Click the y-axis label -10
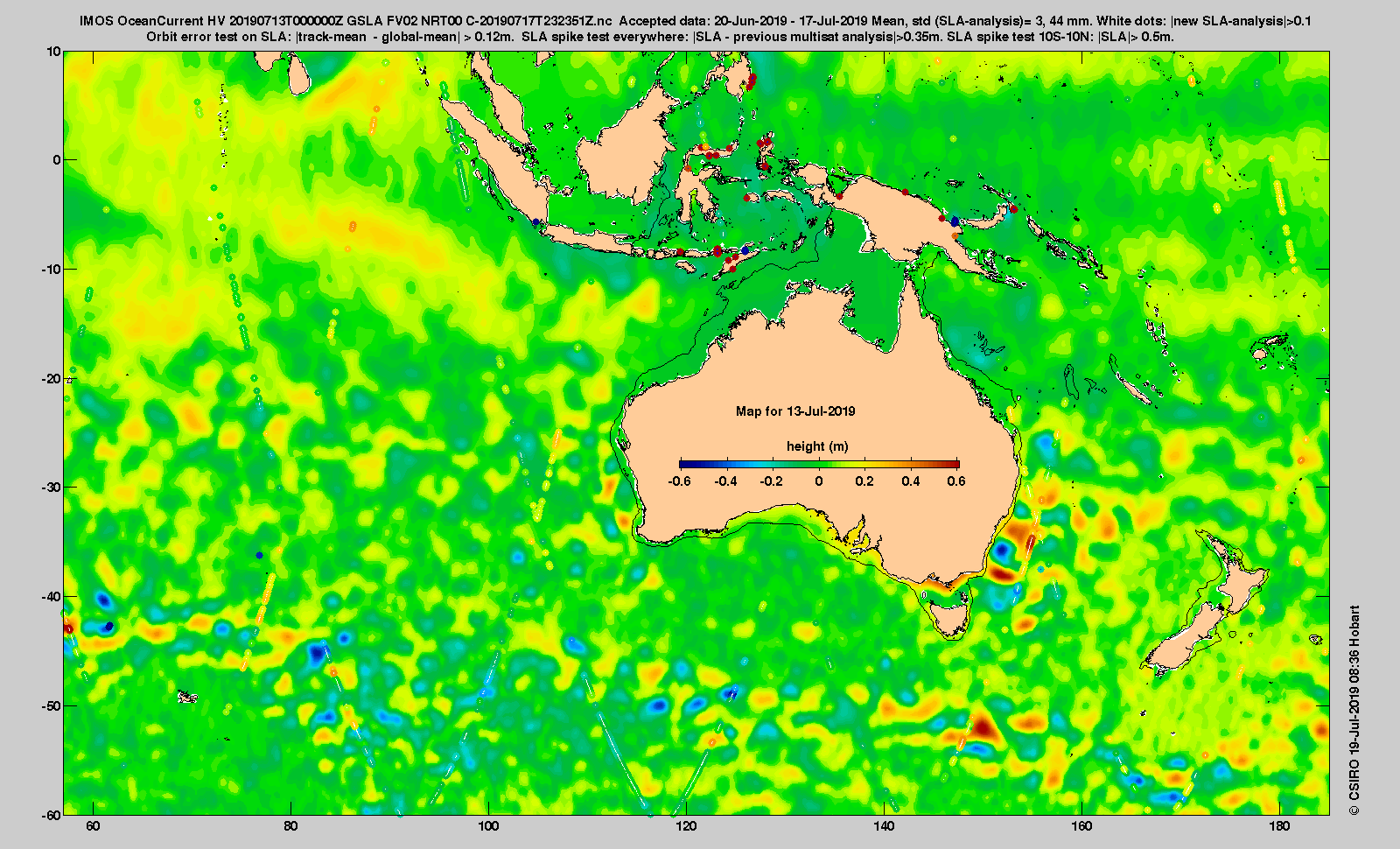Screen dimensions: 1400x849 [52, 270]
